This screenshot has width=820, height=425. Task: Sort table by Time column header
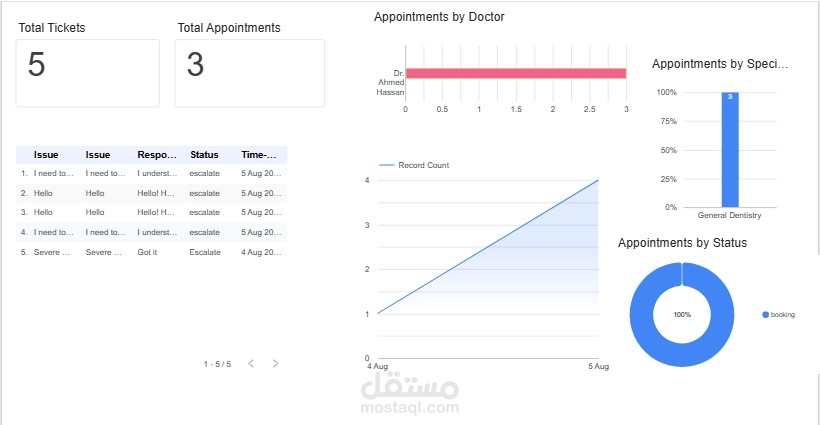[259, 155]
